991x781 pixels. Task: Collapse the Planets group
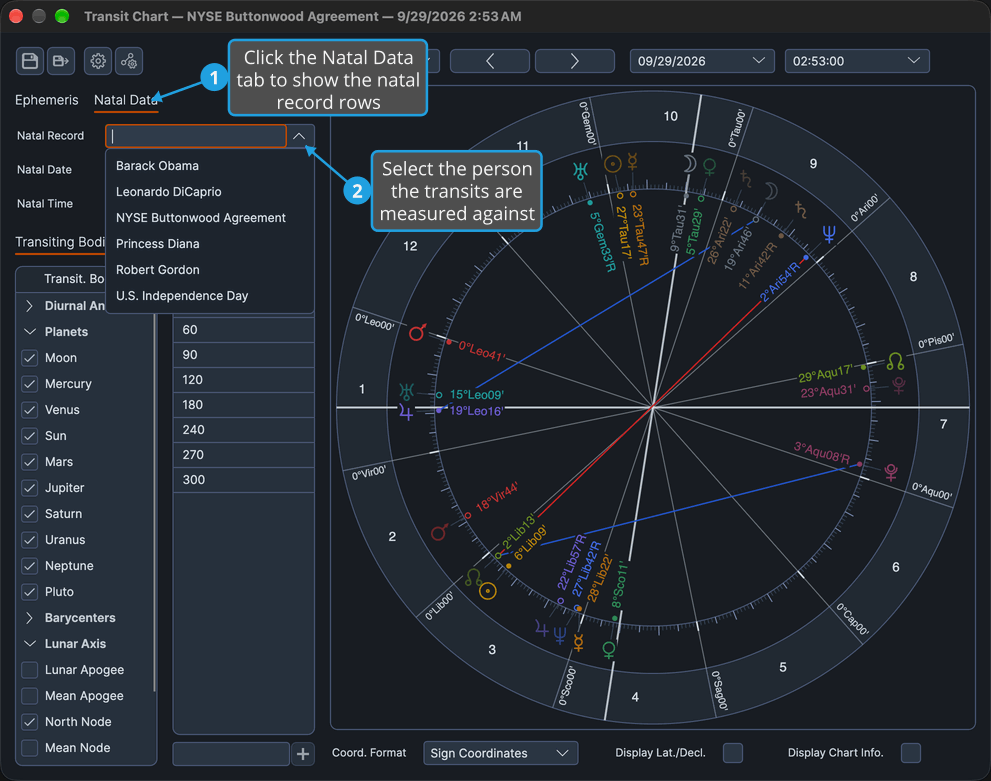coord(29,332)
